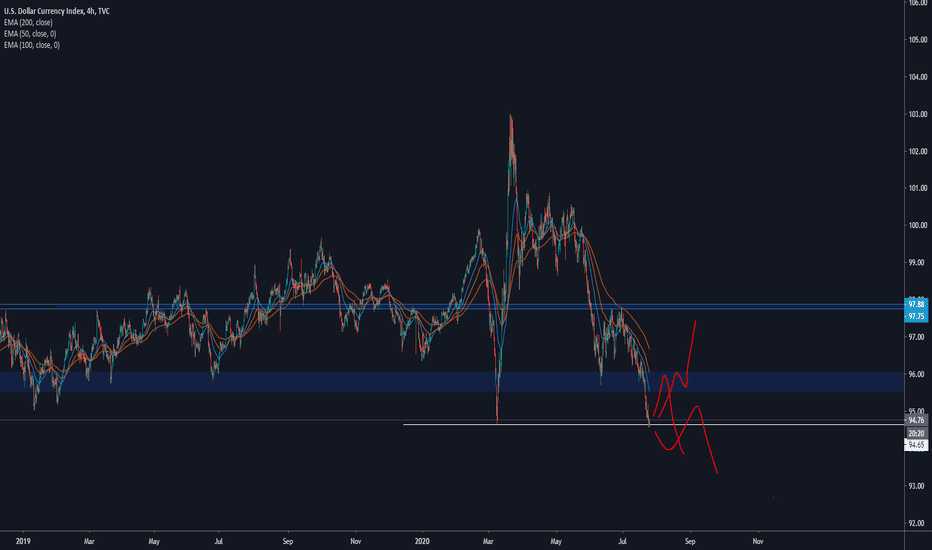This screenshot has height=550, width=932.
Task: Click the 93.00 price axis value
Action: pos(916,486)
